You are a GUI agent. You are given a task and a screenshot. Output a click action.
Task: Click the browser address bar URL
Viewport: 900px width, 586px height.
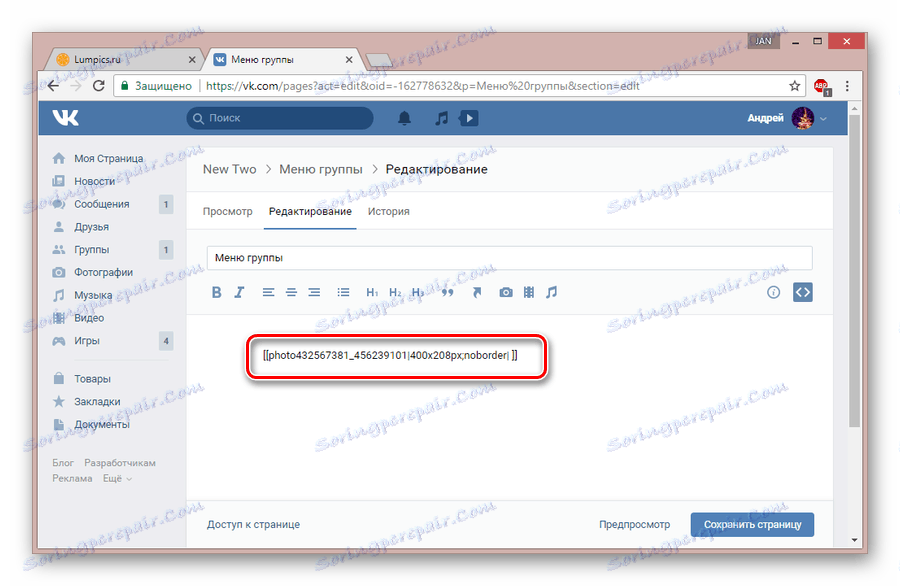(422, 86)
